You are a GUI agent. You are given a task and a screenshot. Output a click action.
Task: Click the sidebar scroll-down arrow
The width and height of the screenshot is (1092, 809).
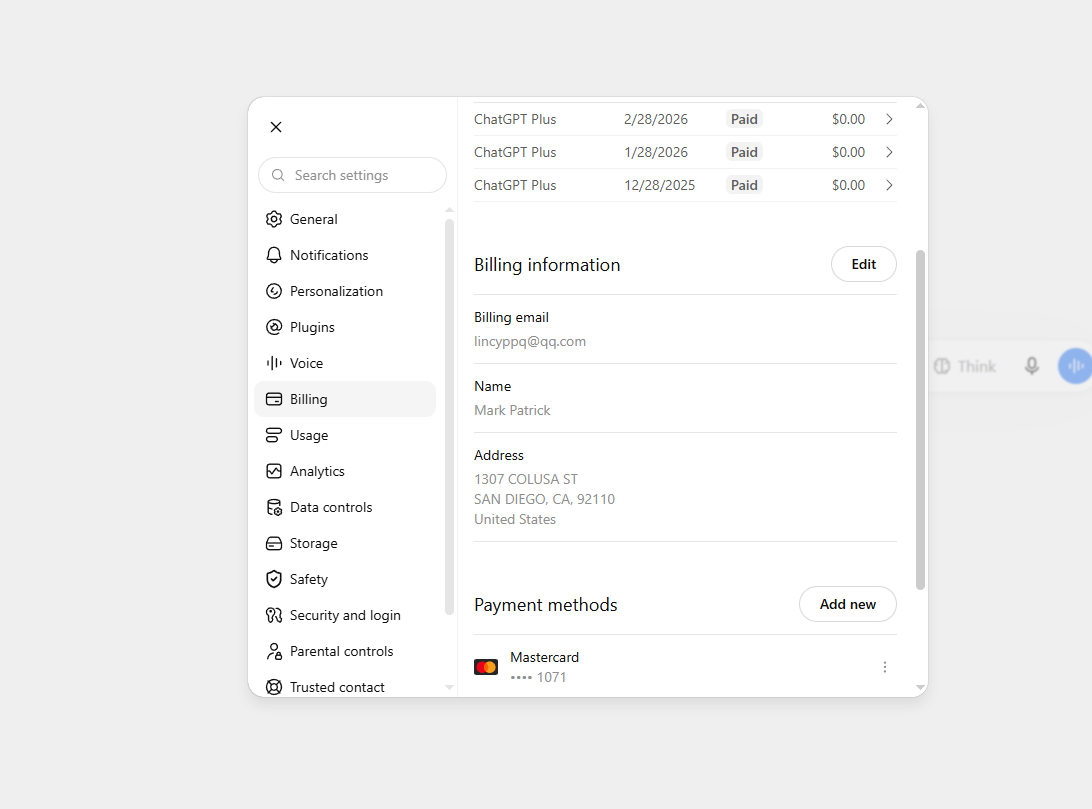coord(449,687)
